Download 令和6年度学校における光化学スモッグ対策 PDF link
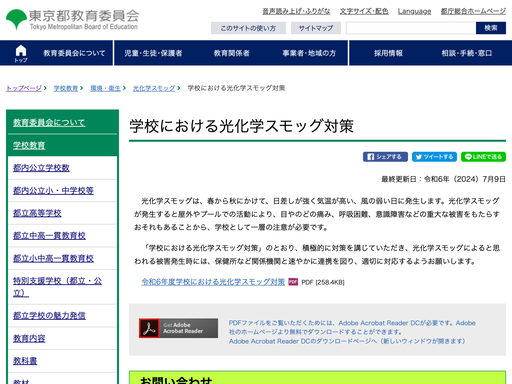 click(x=213, y=282)
